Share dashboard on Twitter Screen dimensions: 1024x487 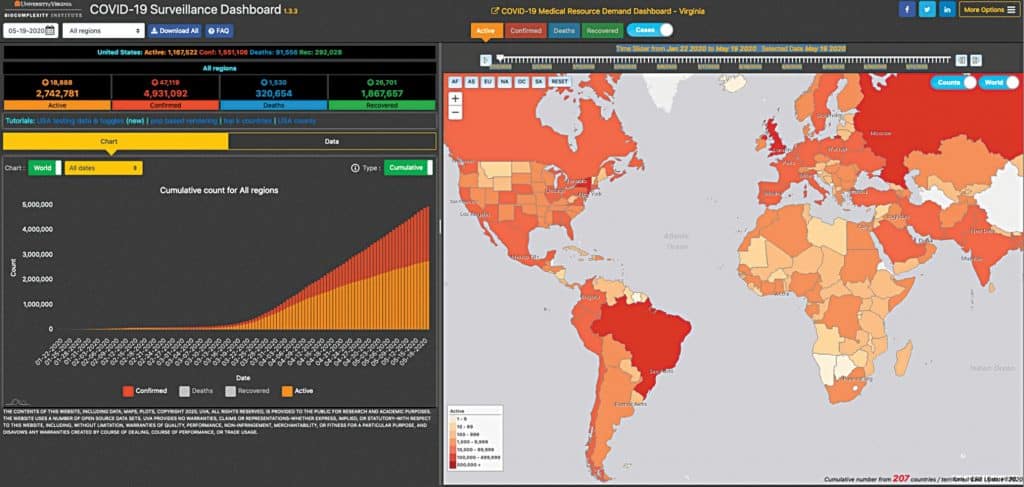click(x=927, y=10)
